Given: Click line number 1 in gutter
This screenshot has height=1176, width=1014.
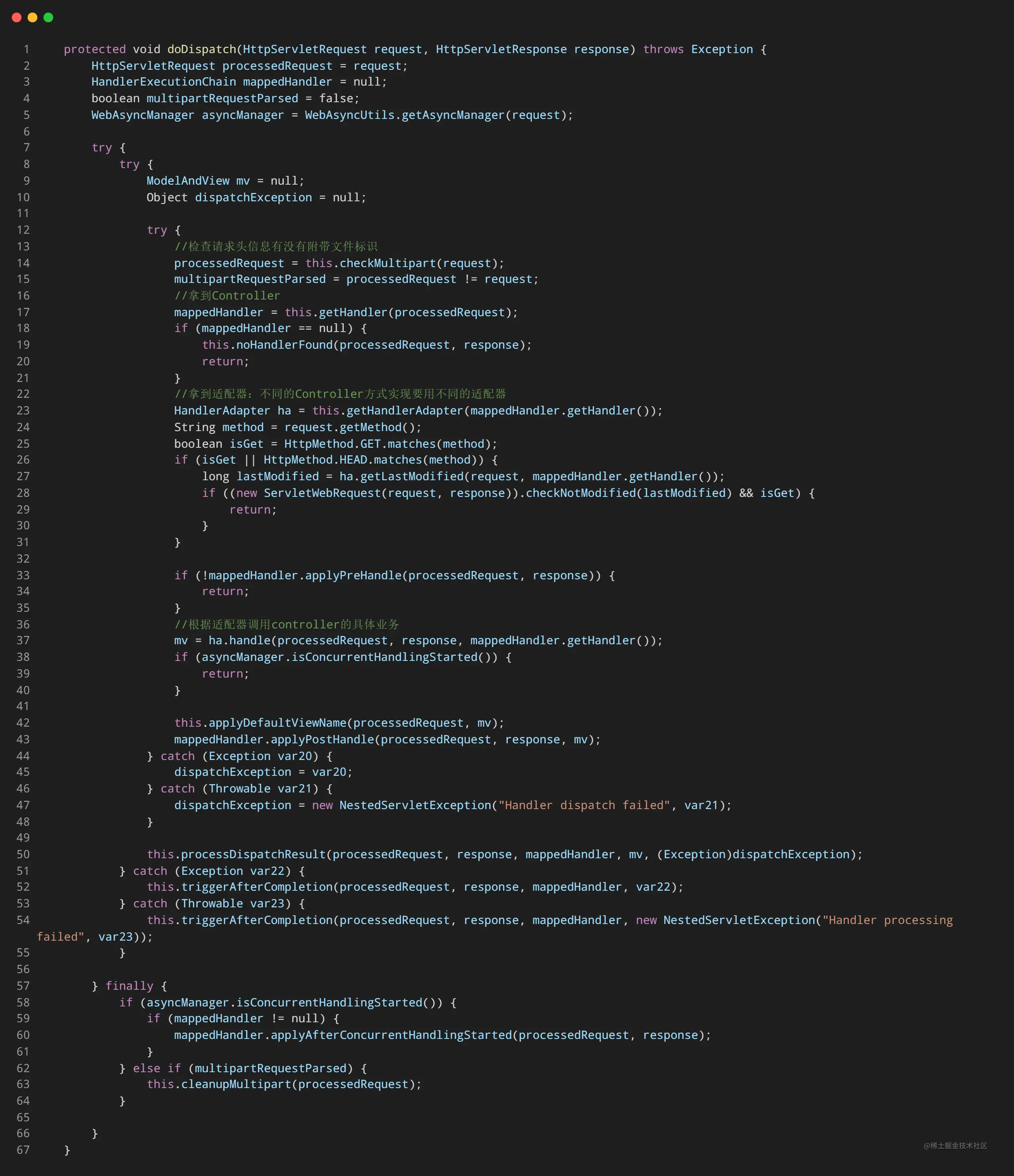Looking at the screenshot, I should click(26, 50).
